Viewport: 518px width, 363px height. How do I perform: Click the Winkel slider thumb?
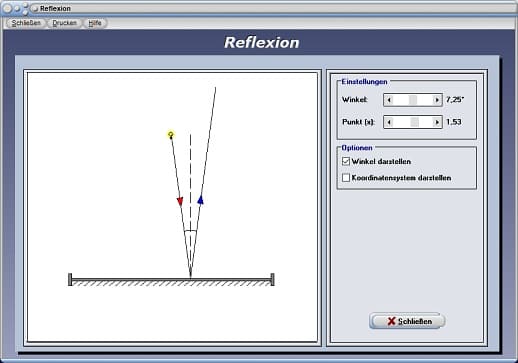tap(413, 100)
